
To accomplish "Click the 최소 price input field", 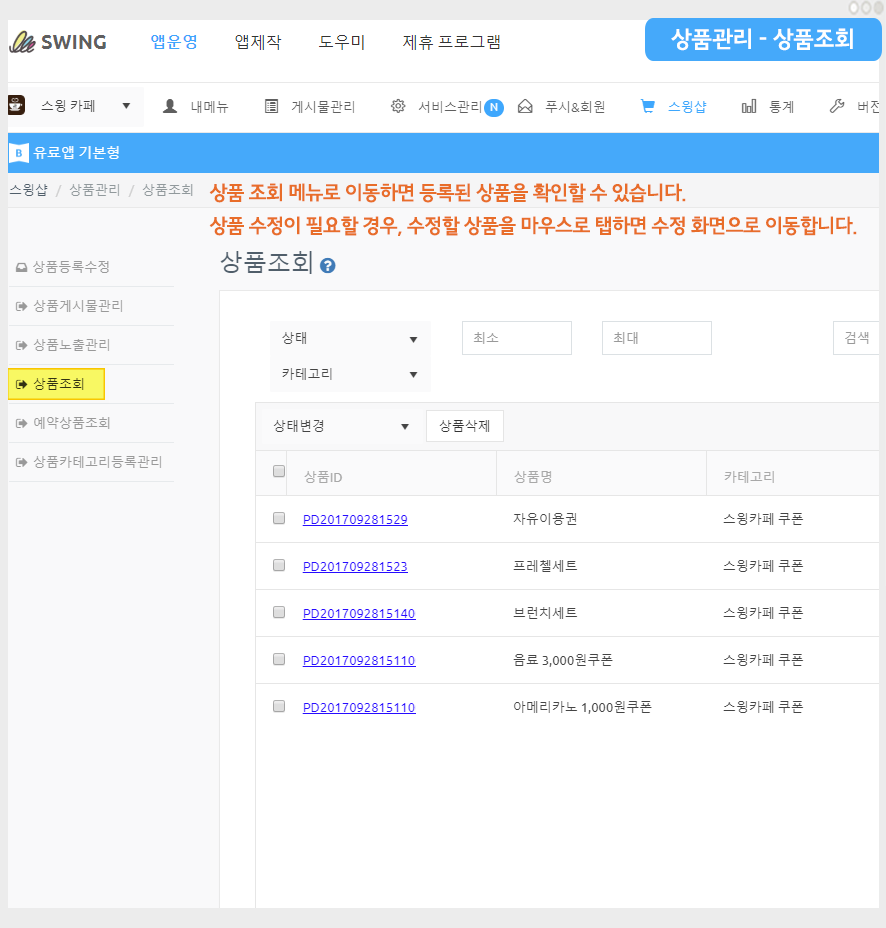I will (x=516, y=338).
